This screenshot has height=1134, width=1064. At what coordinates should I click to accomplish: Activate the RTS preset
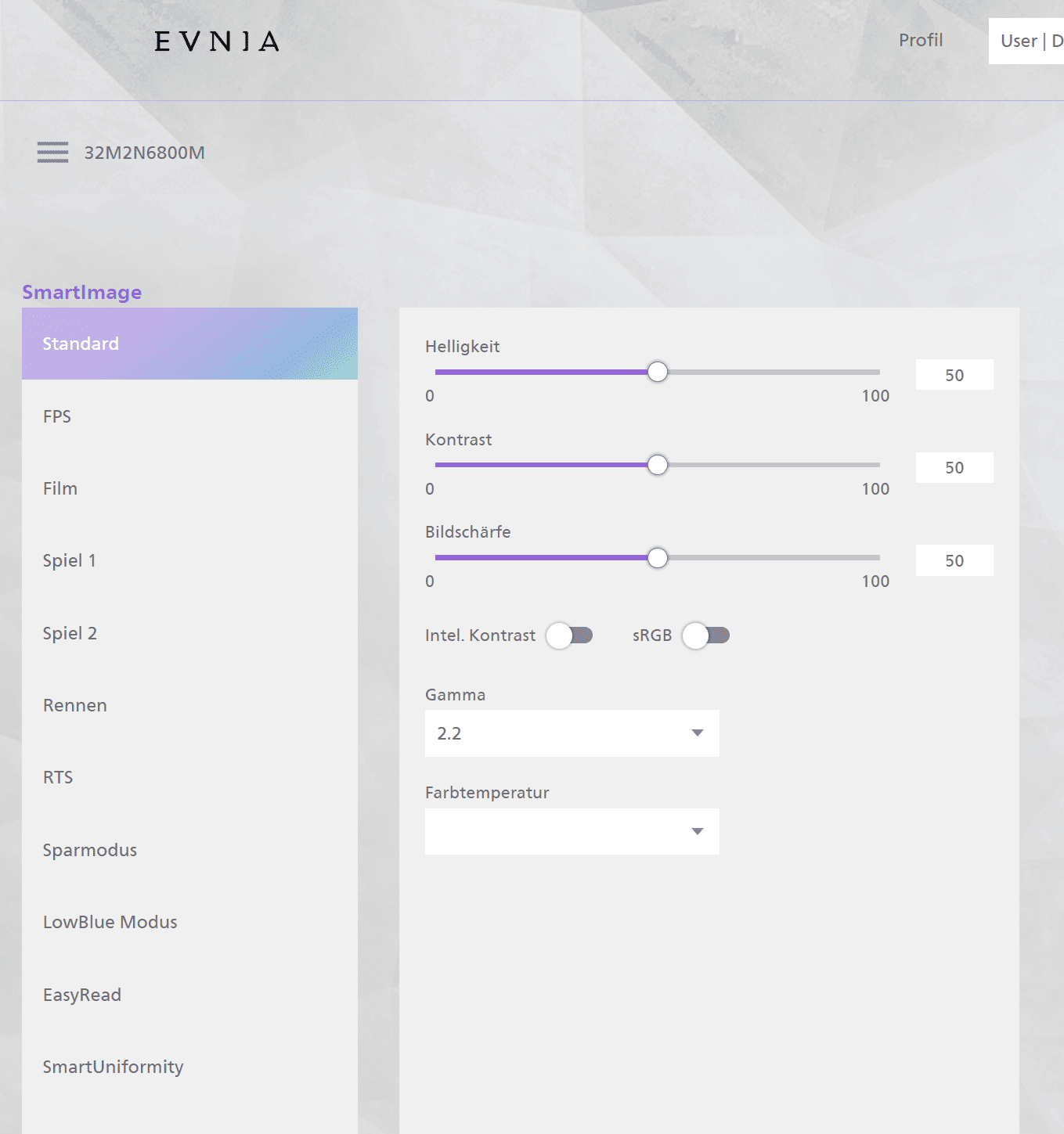pos(189,777)
